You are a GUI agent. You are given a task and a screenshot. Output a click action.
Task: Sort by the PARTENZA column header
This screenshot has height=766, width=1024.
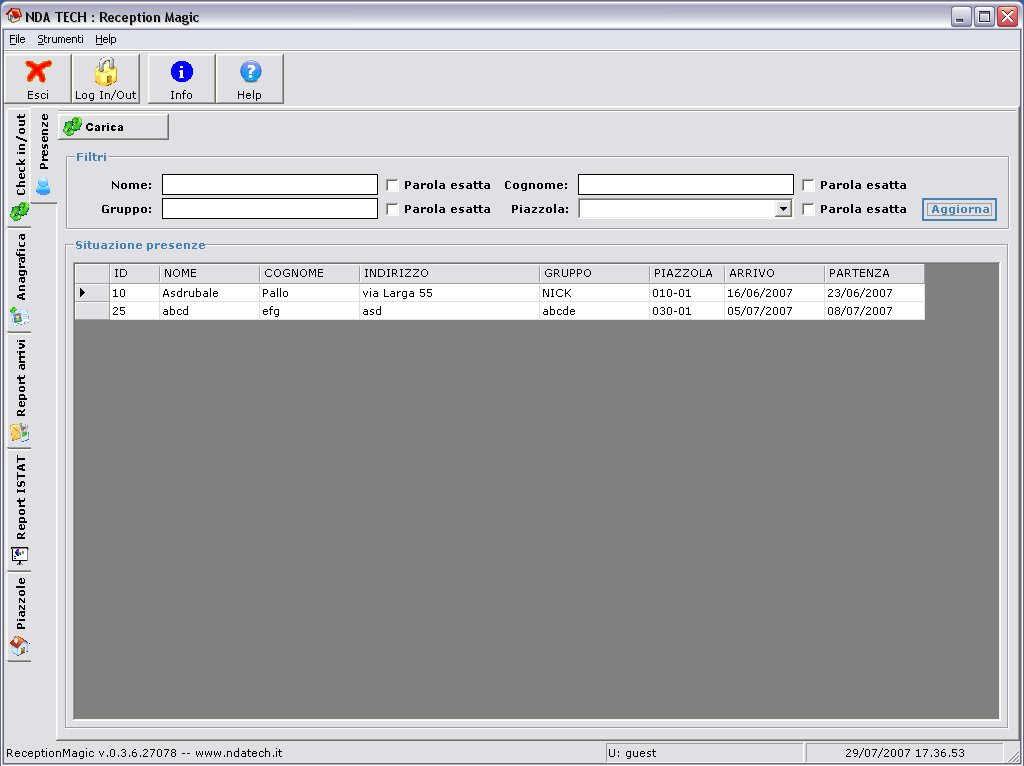tap(874, 274)
